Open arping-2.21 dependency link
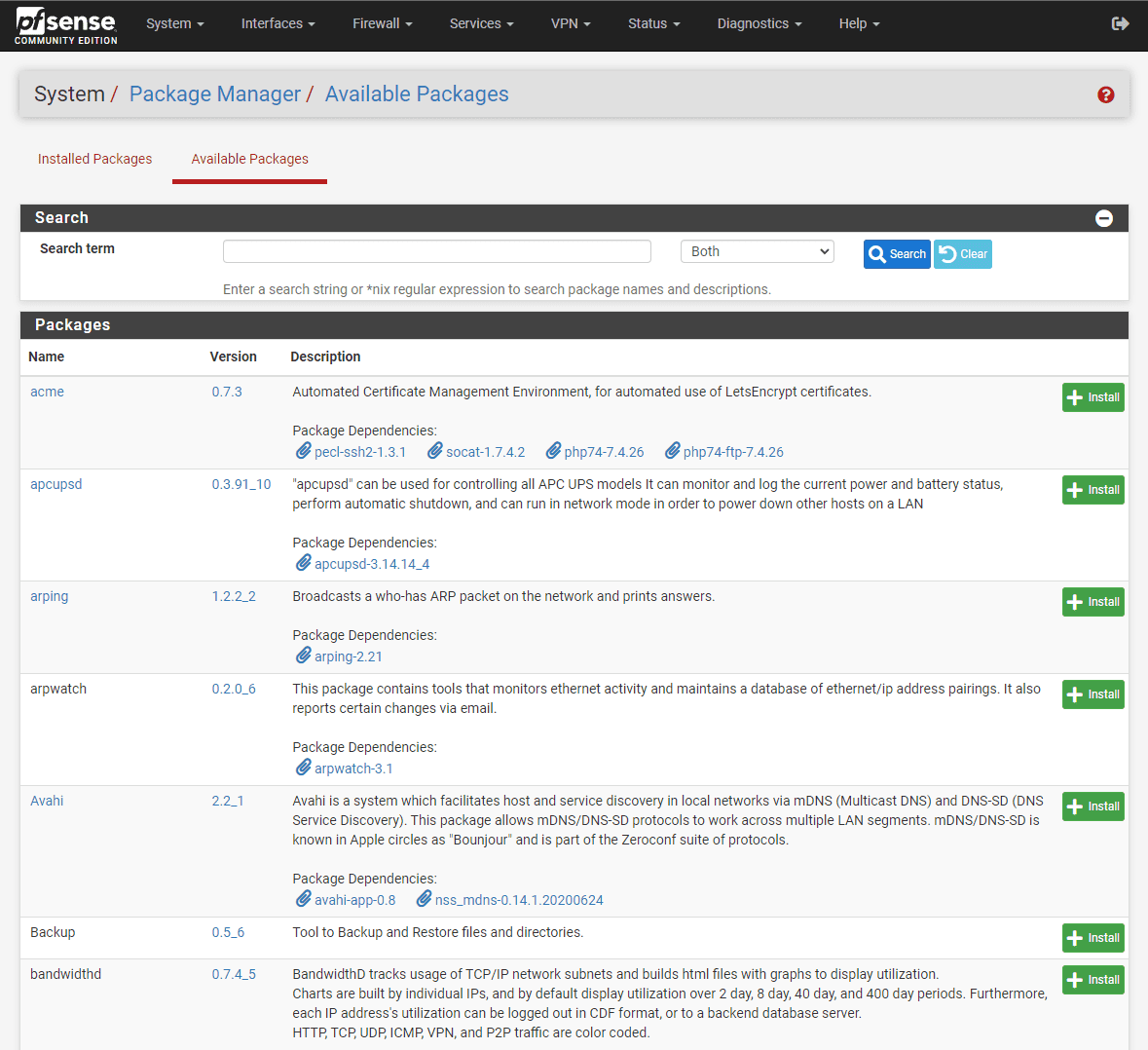 coord(348,656)
